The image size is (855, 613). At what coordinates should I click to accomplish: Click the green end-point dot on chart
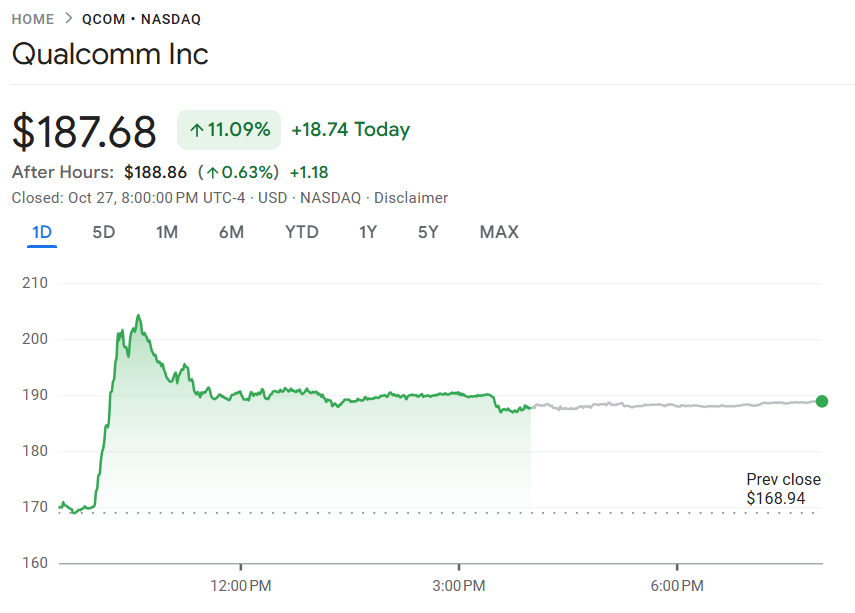click(822, 401)
